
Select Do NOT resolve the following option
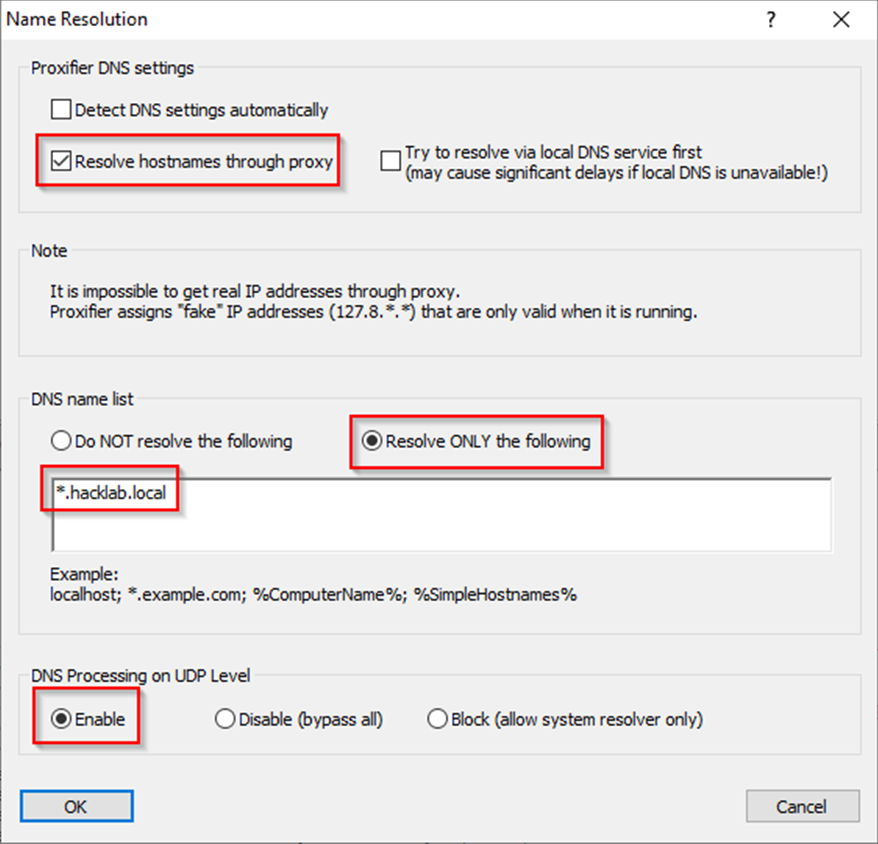61,441
